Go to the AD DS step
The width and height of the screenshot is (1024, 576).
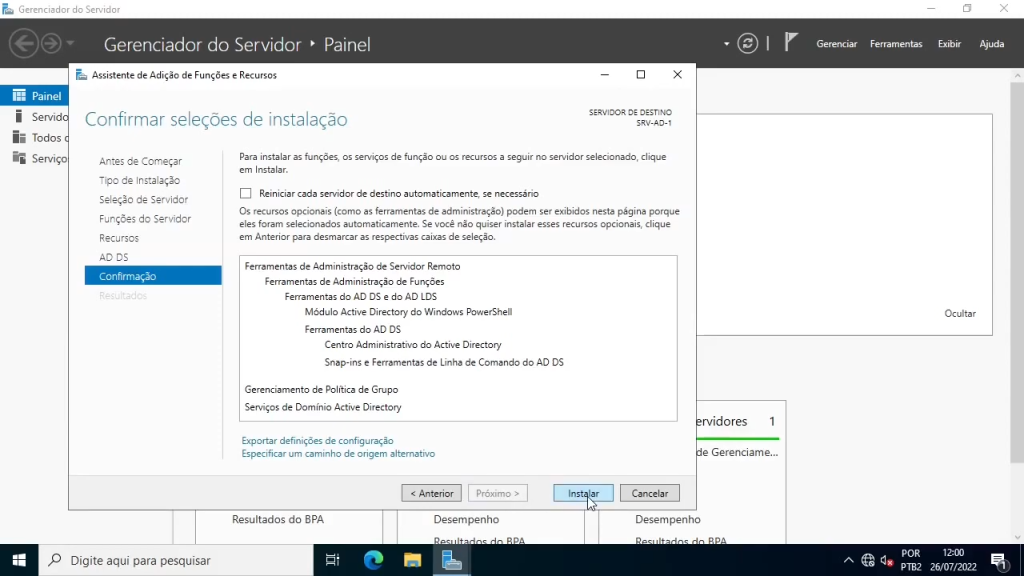(x=114, y=257)
